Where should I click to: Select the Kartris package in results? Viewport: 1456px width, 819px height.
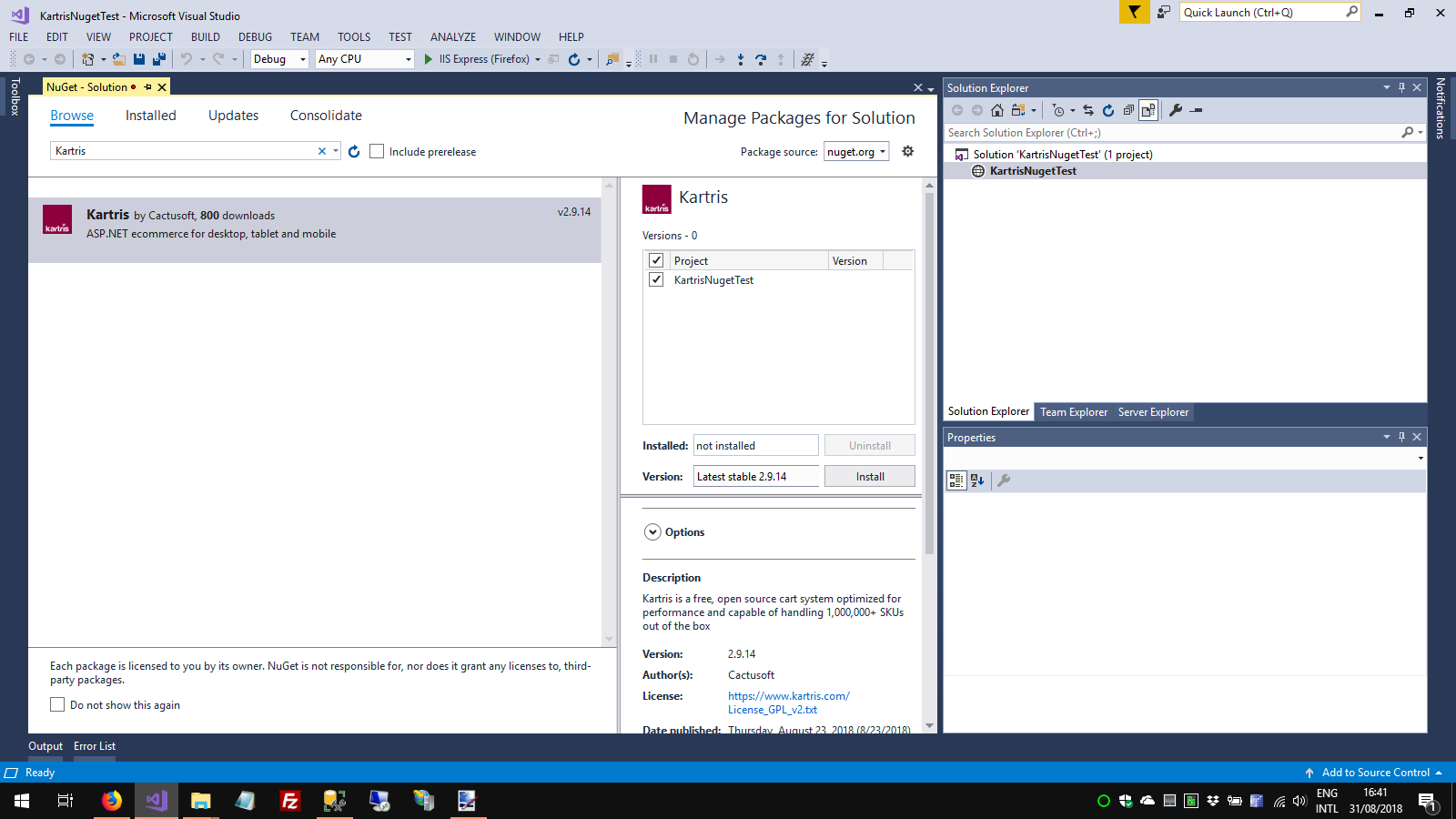coord(315,230)
